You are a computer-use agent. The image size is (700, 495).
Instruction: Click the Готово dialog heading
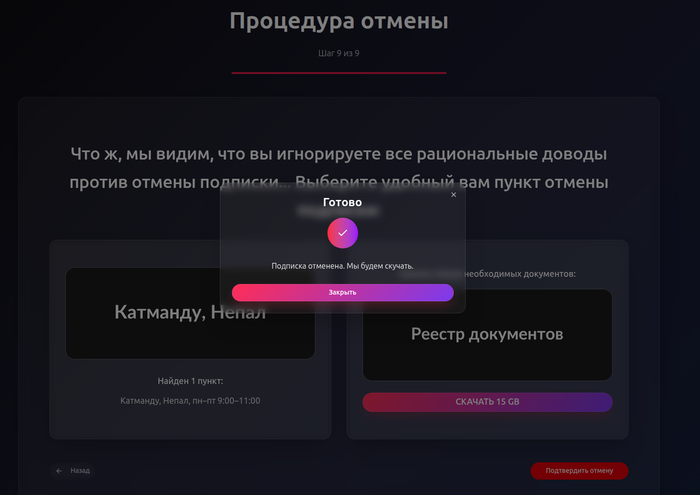[342, 202]
